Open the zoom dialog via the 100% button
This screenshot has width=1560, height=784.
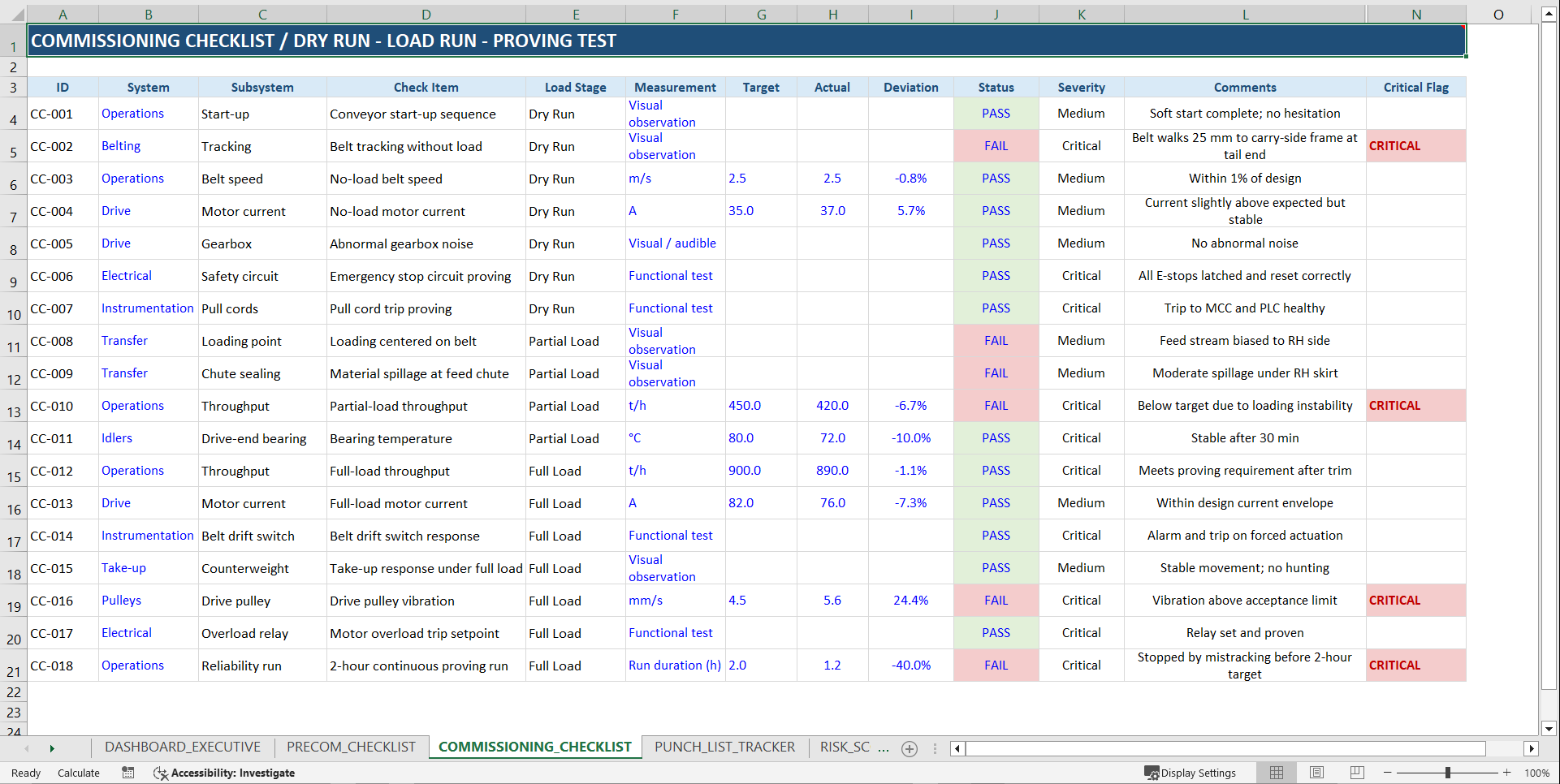pos(1536,773)
